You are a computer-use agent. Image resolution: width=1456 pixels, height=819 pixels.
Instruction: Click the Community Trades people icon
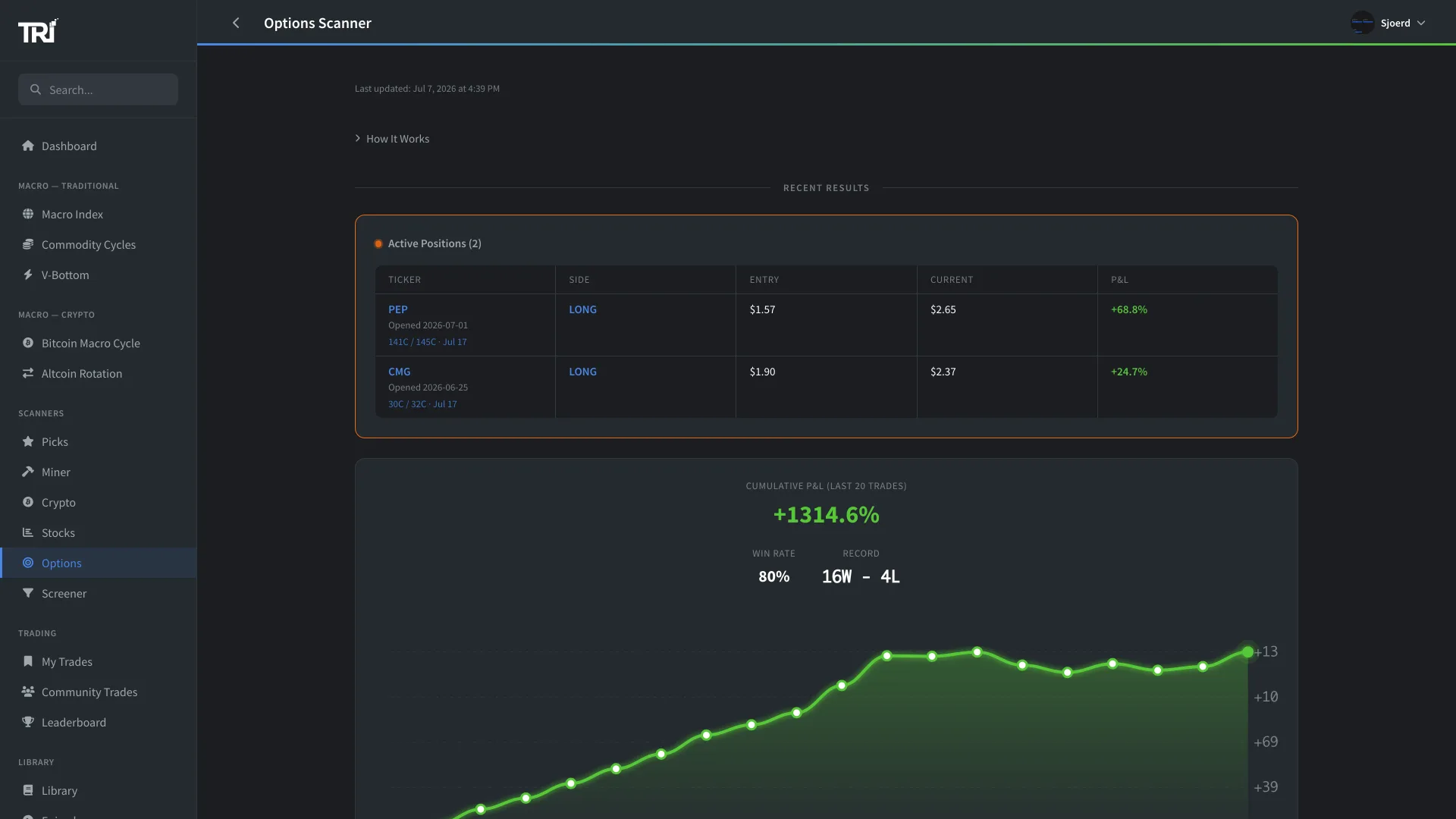click(28, 692)
